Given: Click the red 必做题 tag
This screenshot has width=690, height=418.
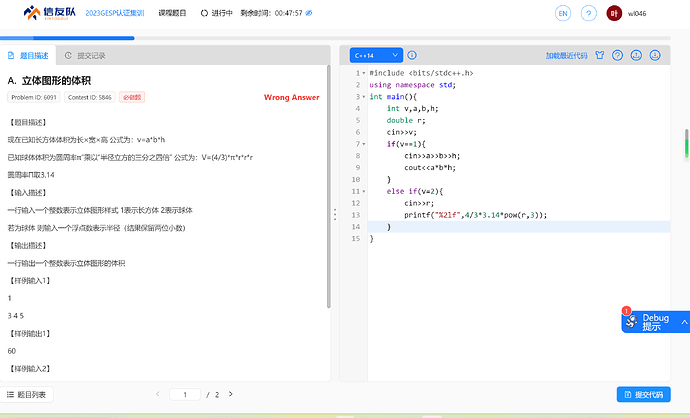Looking at the screenshot, I should (132, 97).
